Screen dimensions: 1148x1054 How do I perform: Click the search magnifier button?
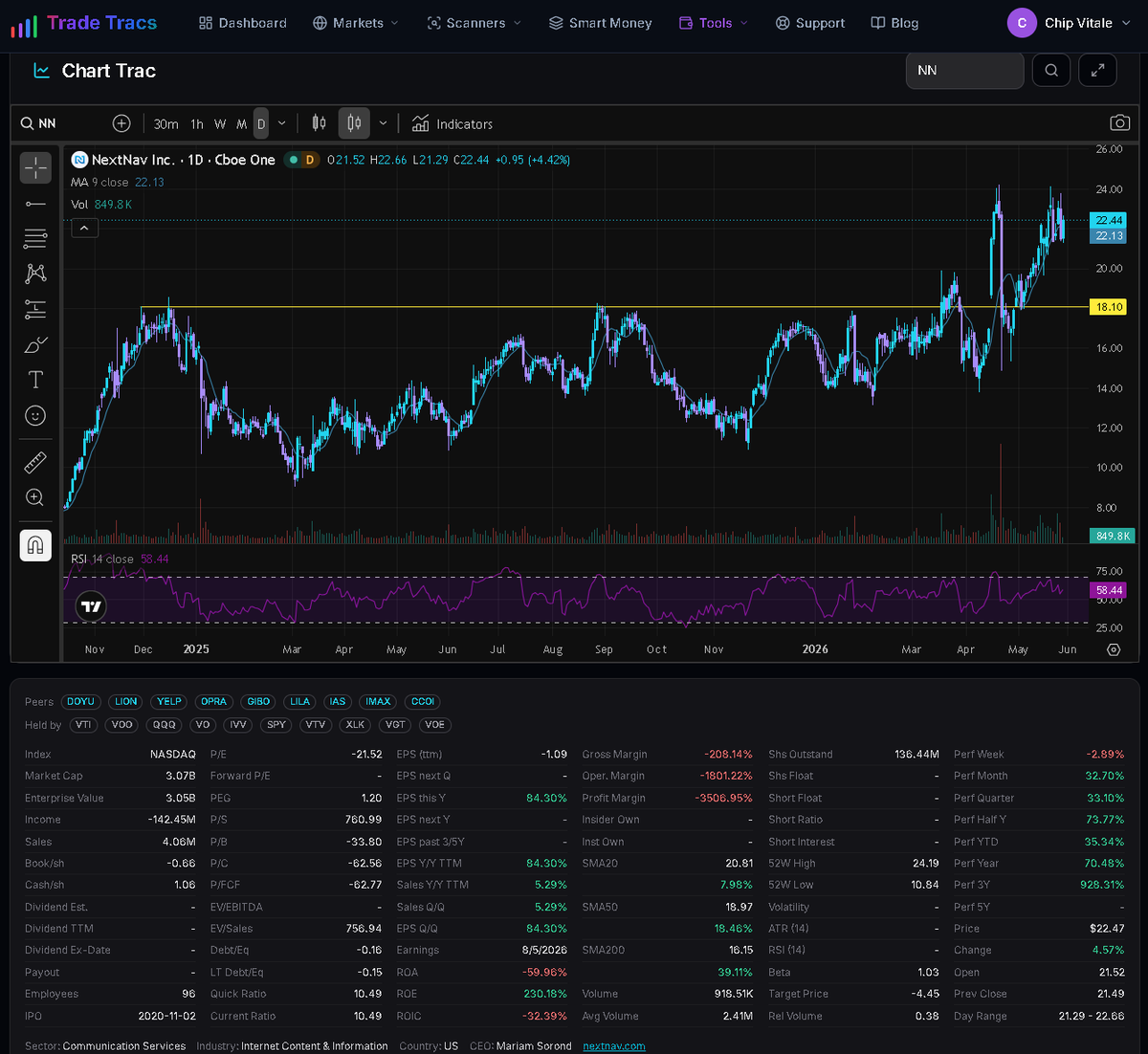(x=1051, y=70)
